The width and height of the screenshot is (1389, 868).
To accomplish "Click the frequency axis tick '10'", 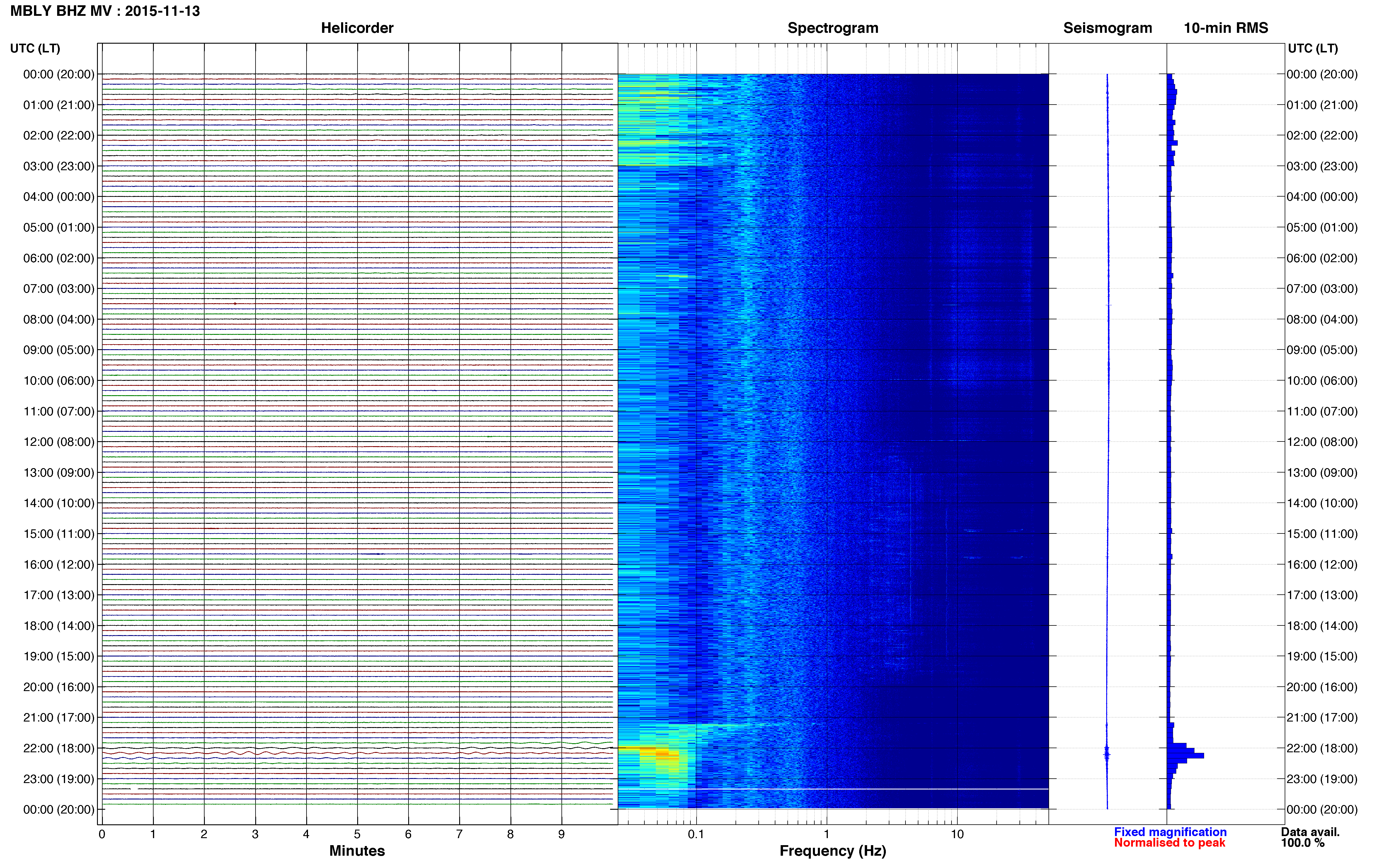I will coord(957,834).
